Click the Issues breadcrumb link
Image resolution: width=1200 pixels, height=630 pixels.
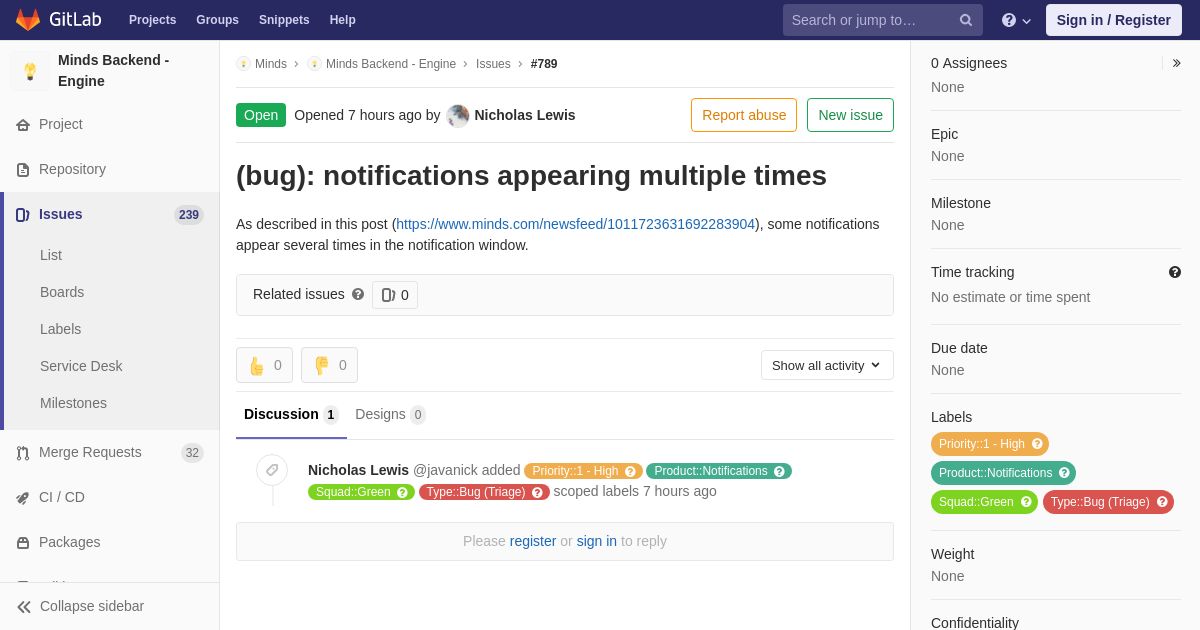pyautogui.click(x=493, y=64)
